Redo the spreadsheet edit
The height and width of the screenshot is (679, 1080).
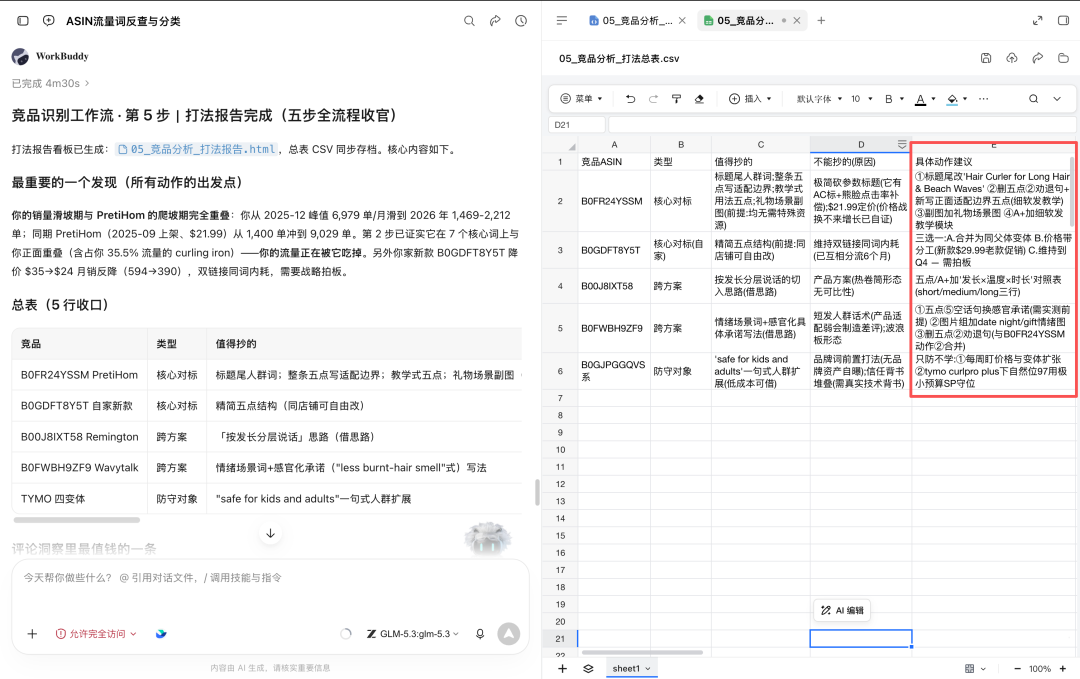point(653,99)
